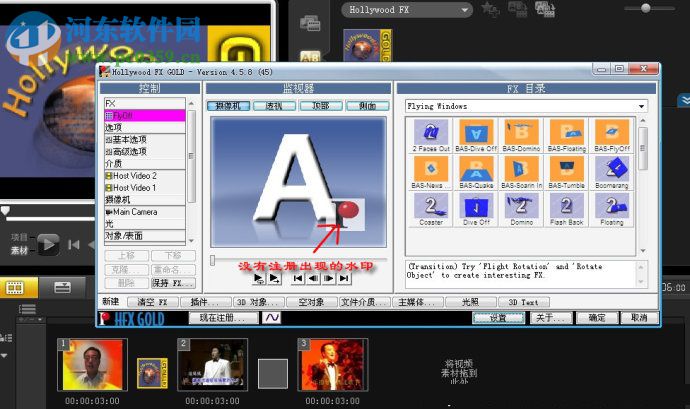Select the BAS-Tumble effect
The image size is (690, 409).
pyautogui.click(x=567, y=172)
